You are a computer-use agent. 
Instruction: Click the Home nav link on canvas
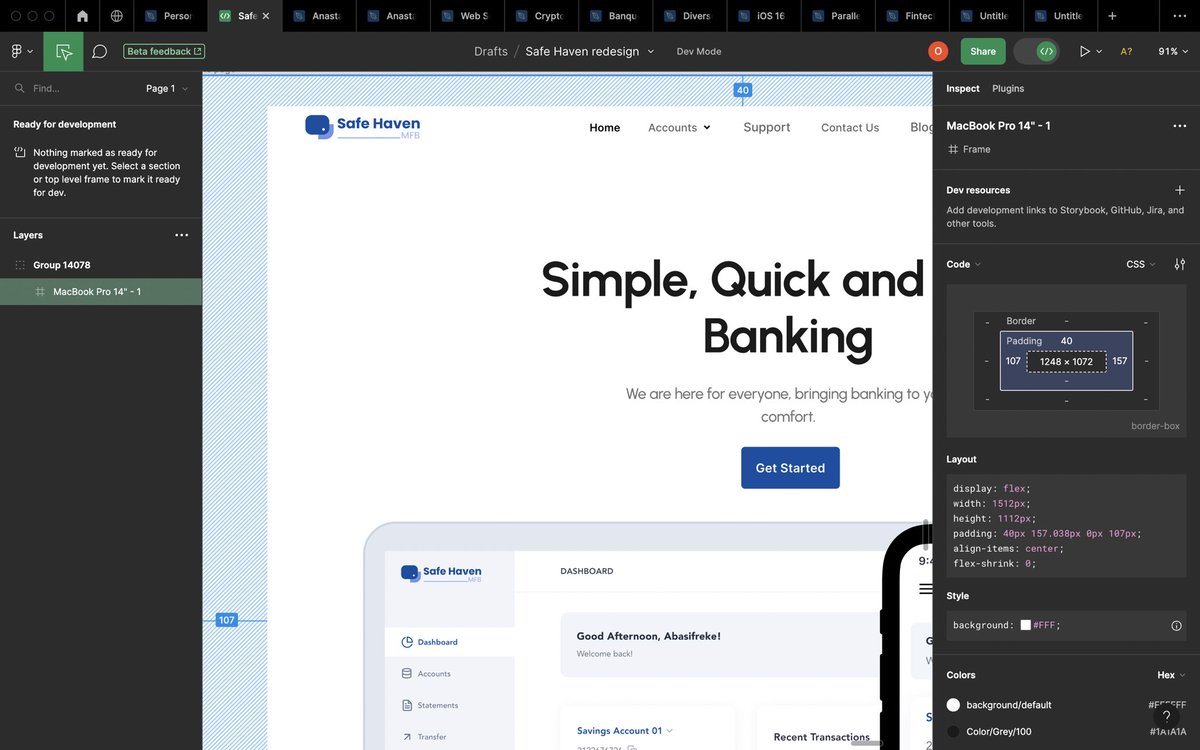605,128
